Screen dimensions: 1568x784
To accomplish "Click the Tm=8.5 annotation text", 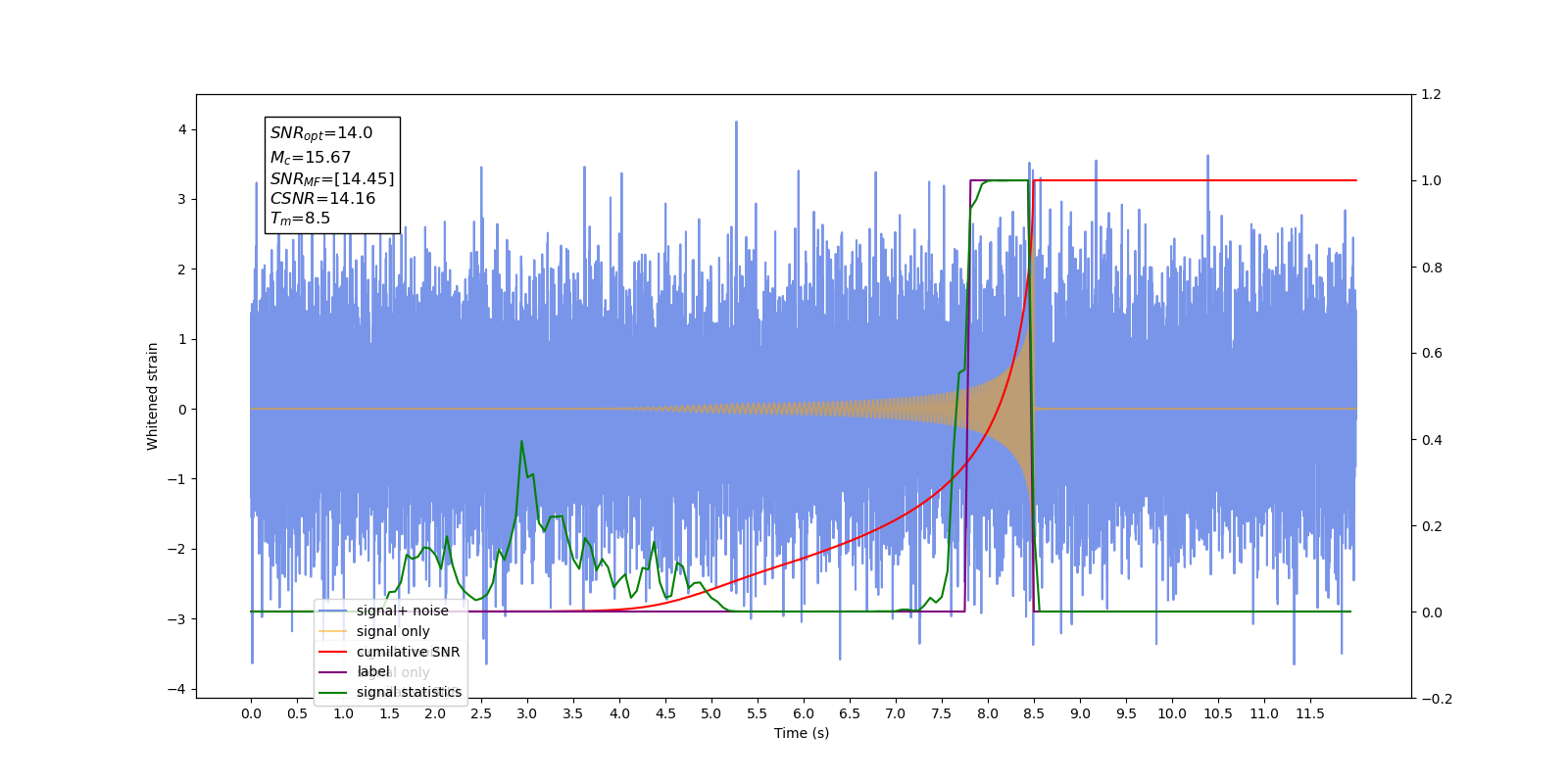I will click(300, 219).
